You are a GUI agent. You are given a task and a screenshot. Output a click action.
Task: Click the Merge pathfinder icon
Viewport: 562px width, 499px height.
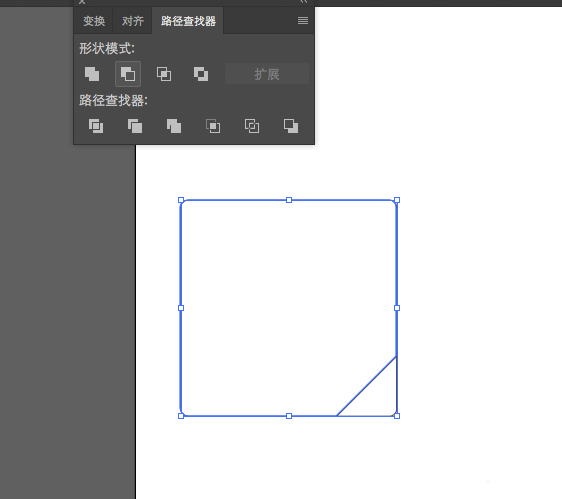pyautogui.click(x=174, y=126)
